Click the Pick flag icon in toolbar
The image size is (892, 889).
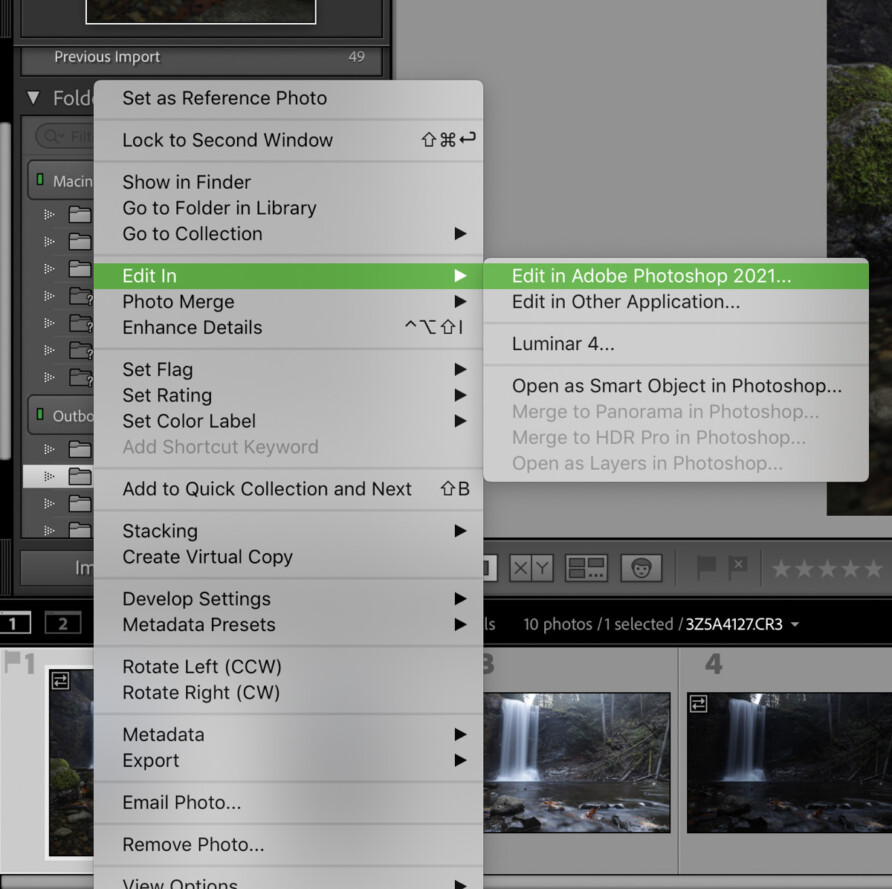[x=706, y=567]
